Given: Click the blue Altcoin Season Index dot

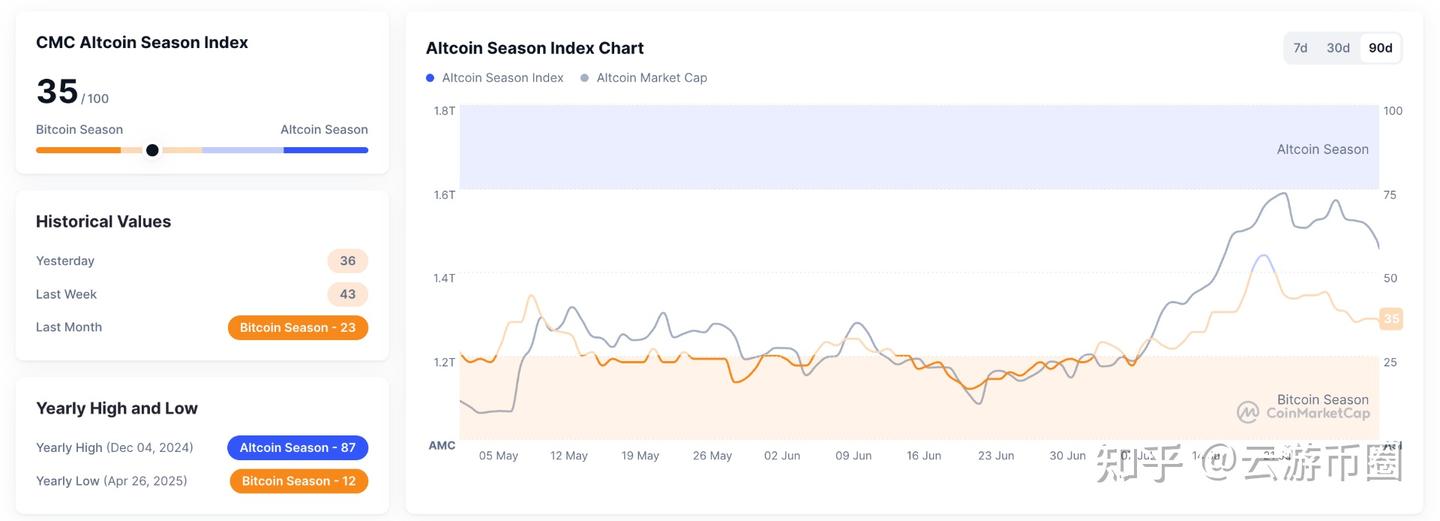Looking at the screenshot, I should click(430, 78).
